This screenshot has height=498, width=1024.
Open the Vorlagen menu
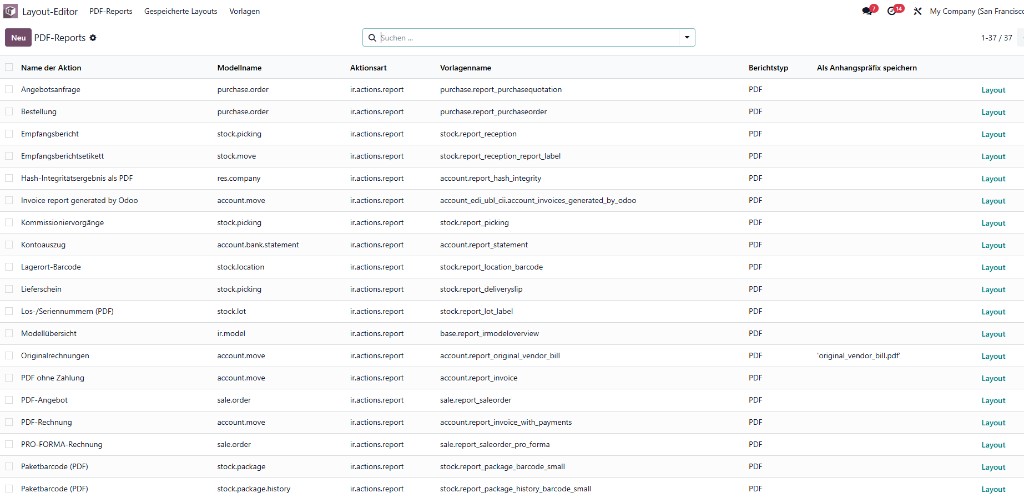pos(245,11)
